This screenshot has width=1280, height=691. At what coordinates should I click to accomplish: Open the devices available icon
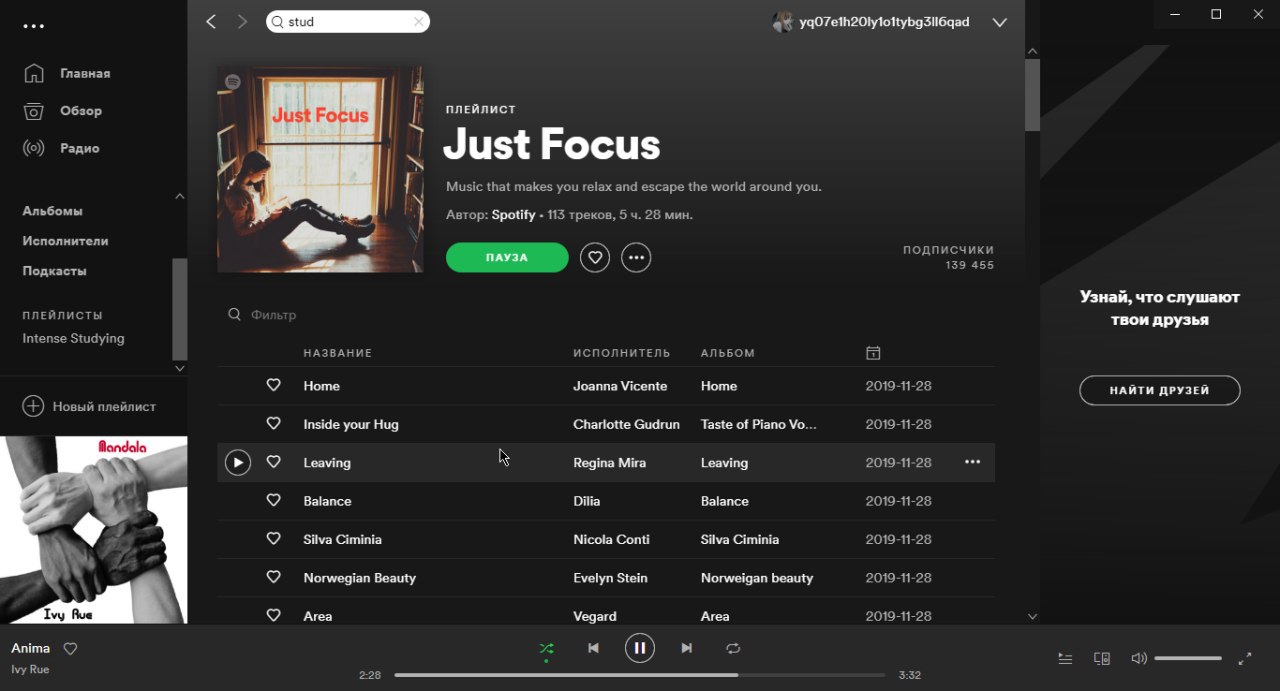[x=1102, y=658]
